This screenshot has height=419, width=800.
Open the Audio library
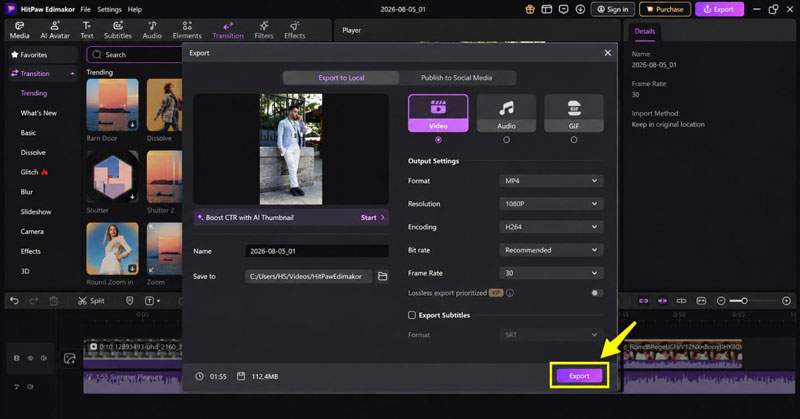point(152,30)
